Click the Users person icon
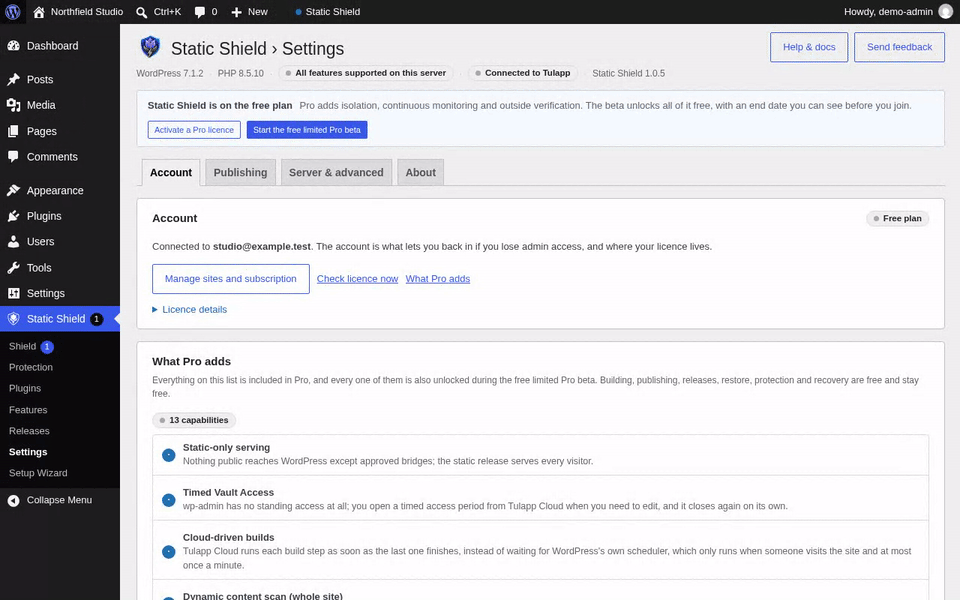 click(x=13, y=242)
